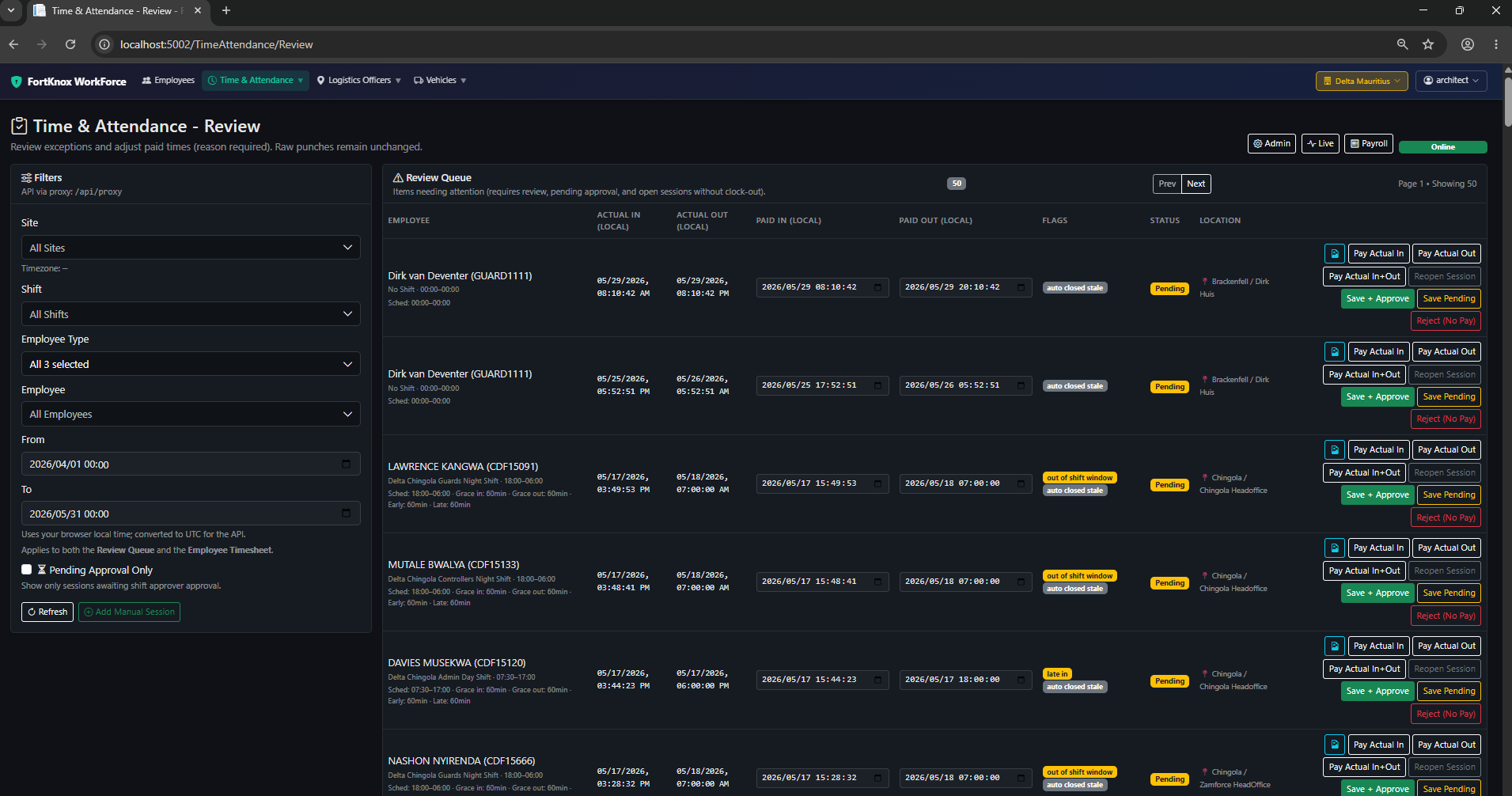Enable Pending Approval Only checkbox
This screenshot has width=1512, height=796.
point(27,570)
